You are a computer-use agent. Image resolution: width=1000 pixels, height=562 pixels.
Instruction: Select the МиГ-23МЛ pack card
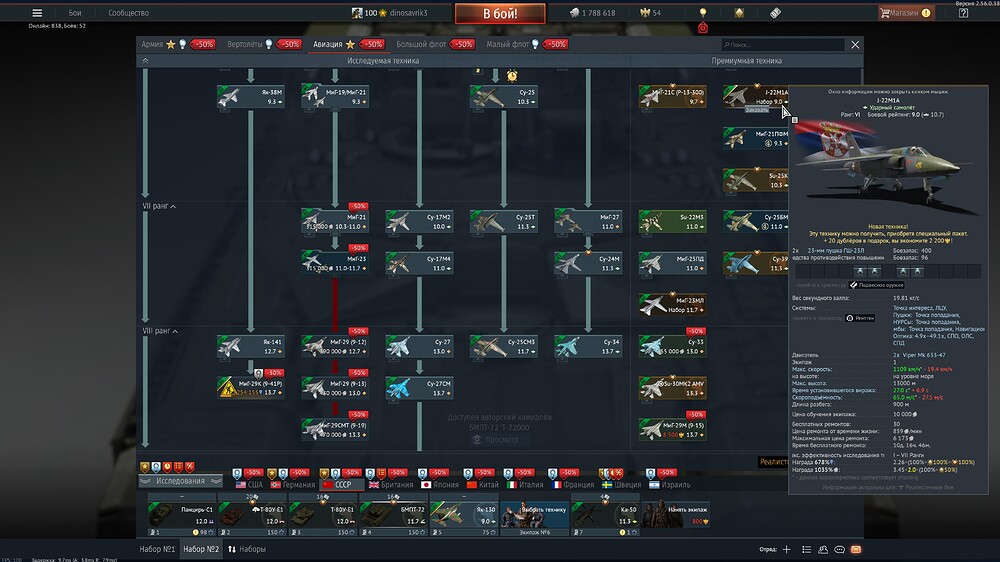pyautogui.click(x=672, y=305)
